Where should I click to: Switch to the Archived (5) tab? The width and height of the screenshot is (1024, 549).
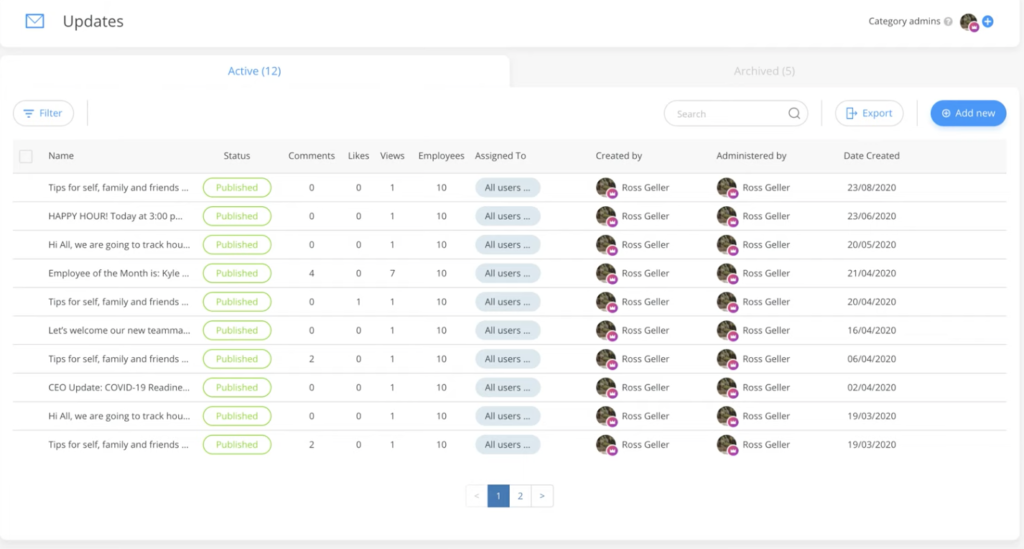764,71
